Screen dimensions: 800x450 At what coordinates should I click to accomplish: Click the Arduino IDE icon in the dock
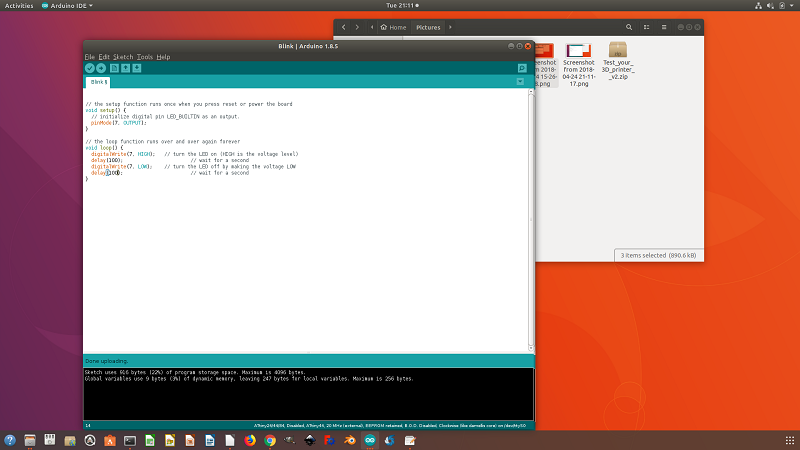369,440
